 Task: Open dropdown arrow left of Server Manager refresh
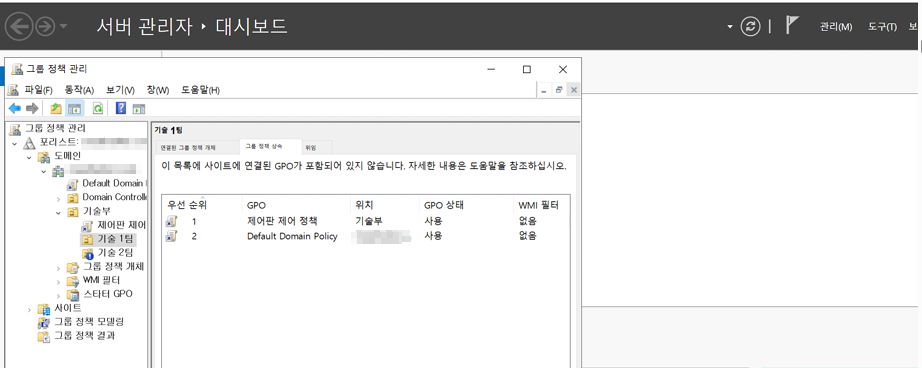click(x=730, y=26)
